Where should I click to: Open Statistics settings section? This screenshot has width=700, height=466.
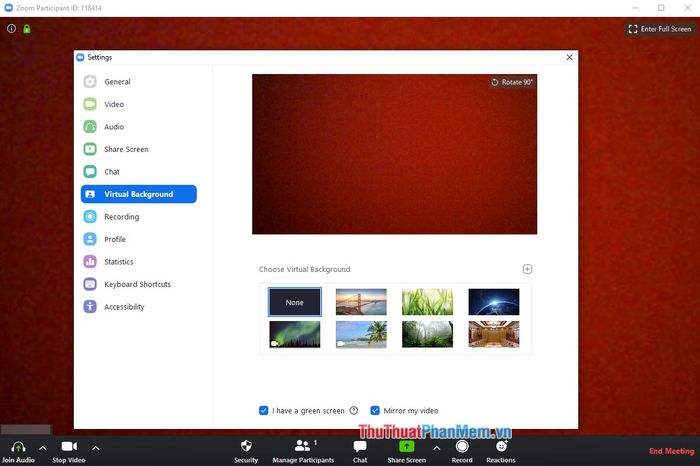tap(138, 262)
